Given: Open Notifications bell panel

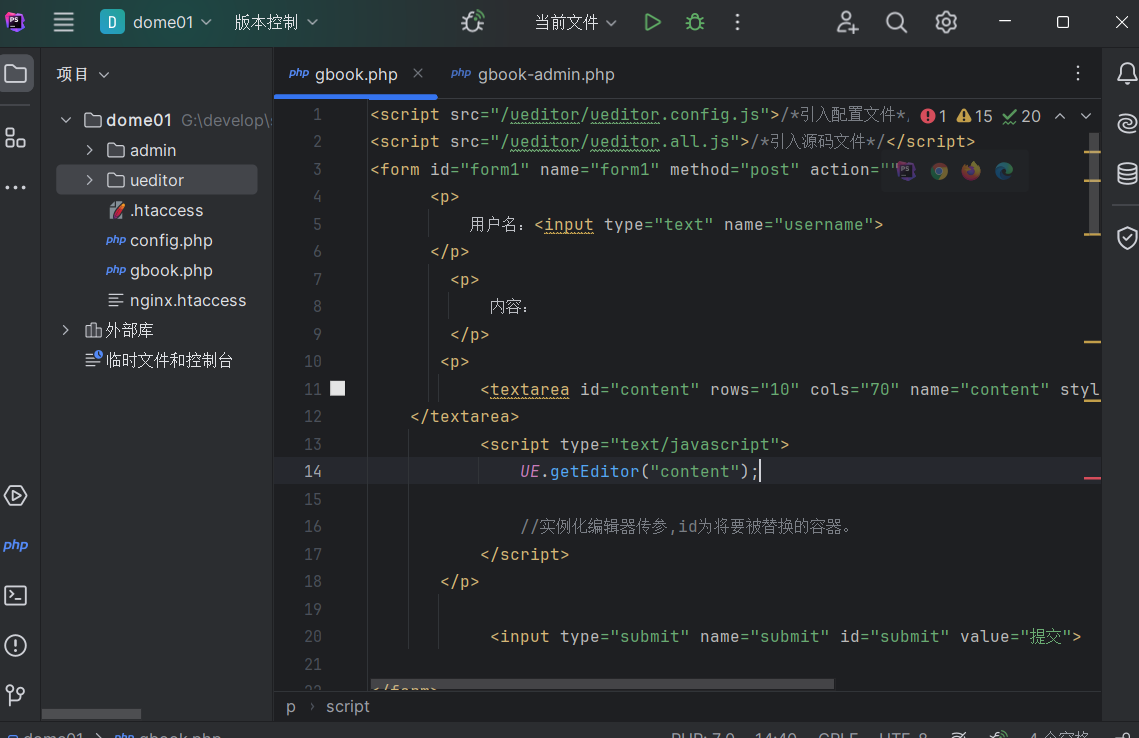Looking at the screenshot, I should [x=1127, y=73].
